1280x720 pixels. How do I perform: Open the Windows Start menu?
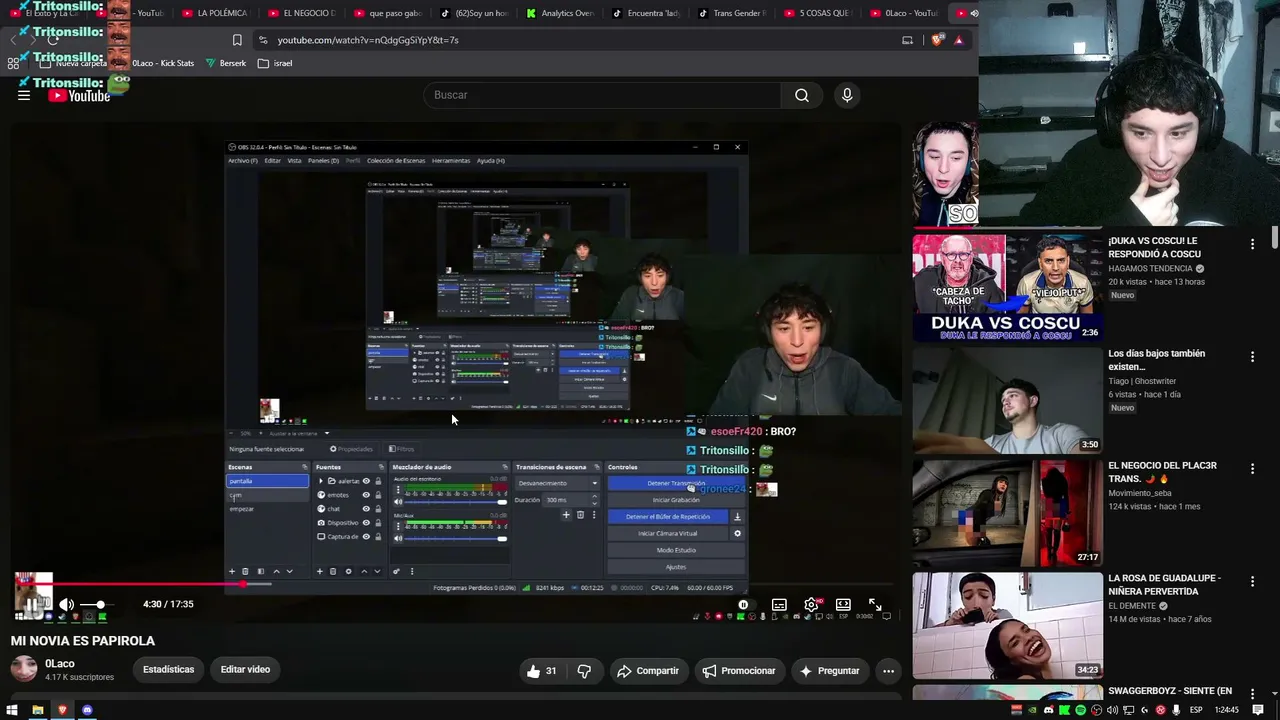tap(12, 710)
